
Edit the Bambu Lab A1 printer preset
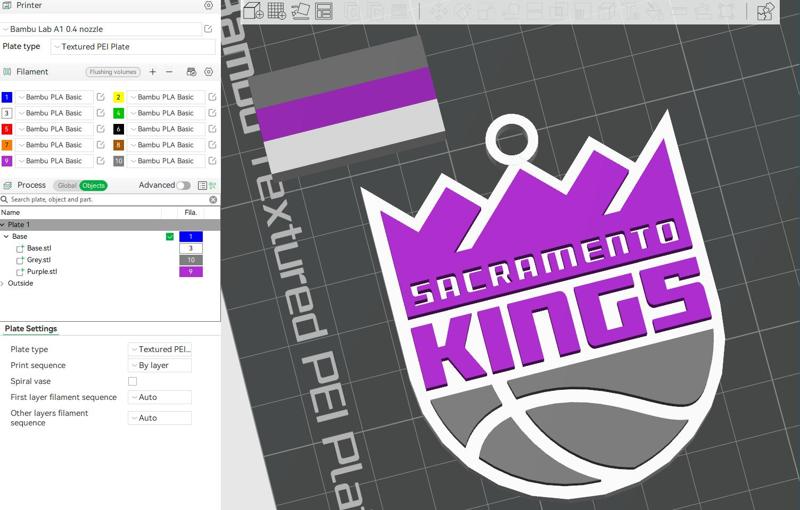point(208,29)
